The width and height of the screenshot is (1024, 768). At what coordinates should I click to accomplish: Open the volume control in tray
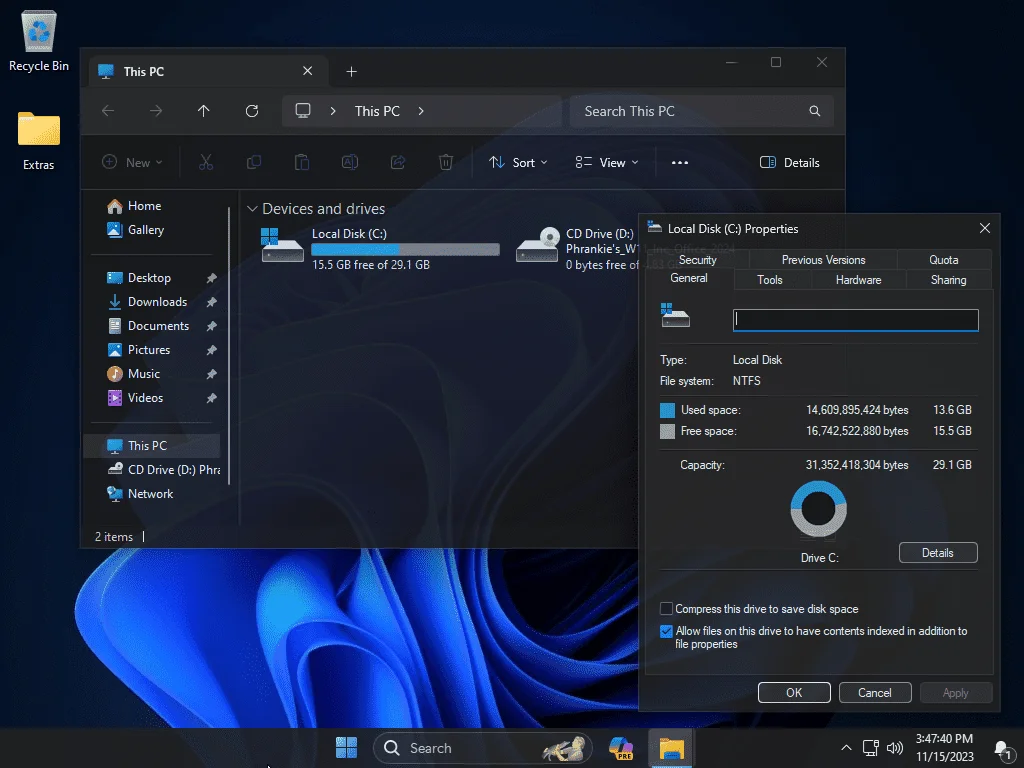point(895,748)
